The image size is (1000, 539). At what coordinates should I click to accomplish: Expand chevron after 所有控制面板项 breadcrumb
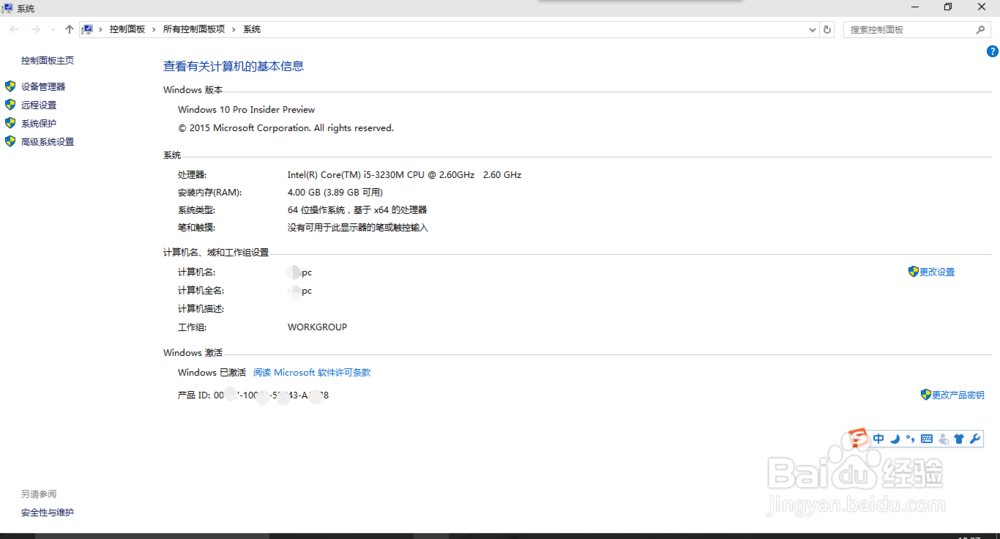[x=233, y=29]
